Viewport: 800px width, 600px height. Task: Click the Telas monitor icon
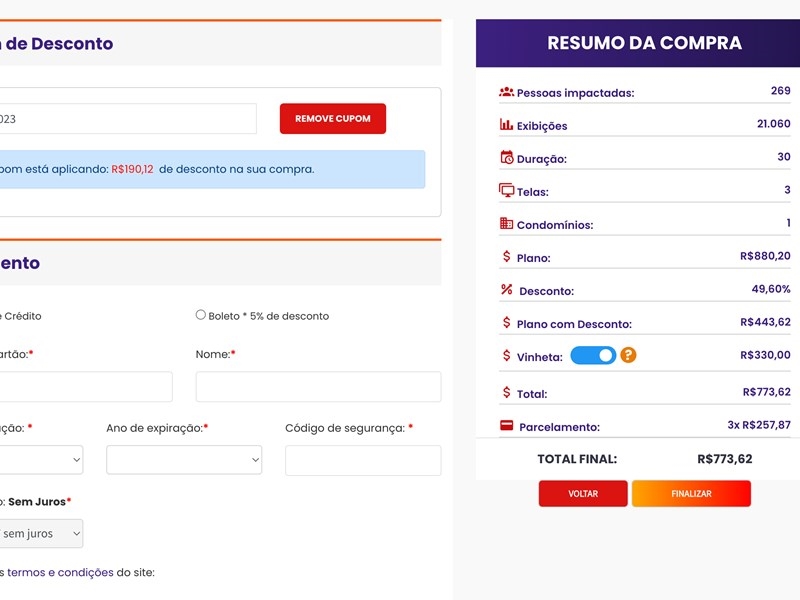[507, 190]
